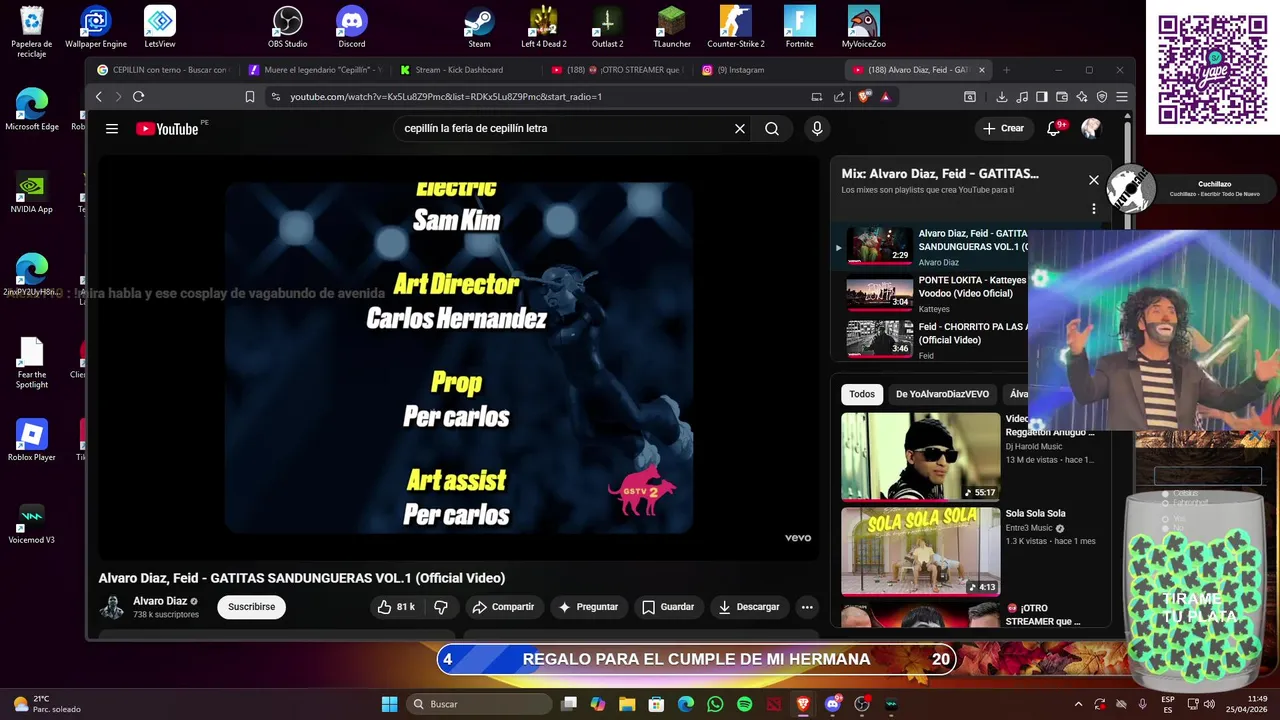Open the YouTube account avatar menu

click(1091, 128)
